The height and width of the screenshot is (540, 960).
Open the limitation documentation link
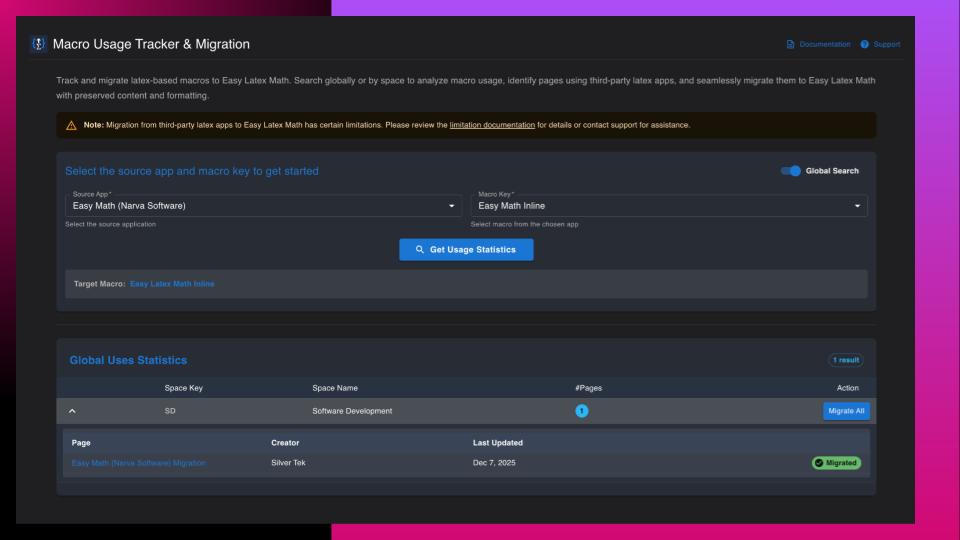tap(492, 125)
